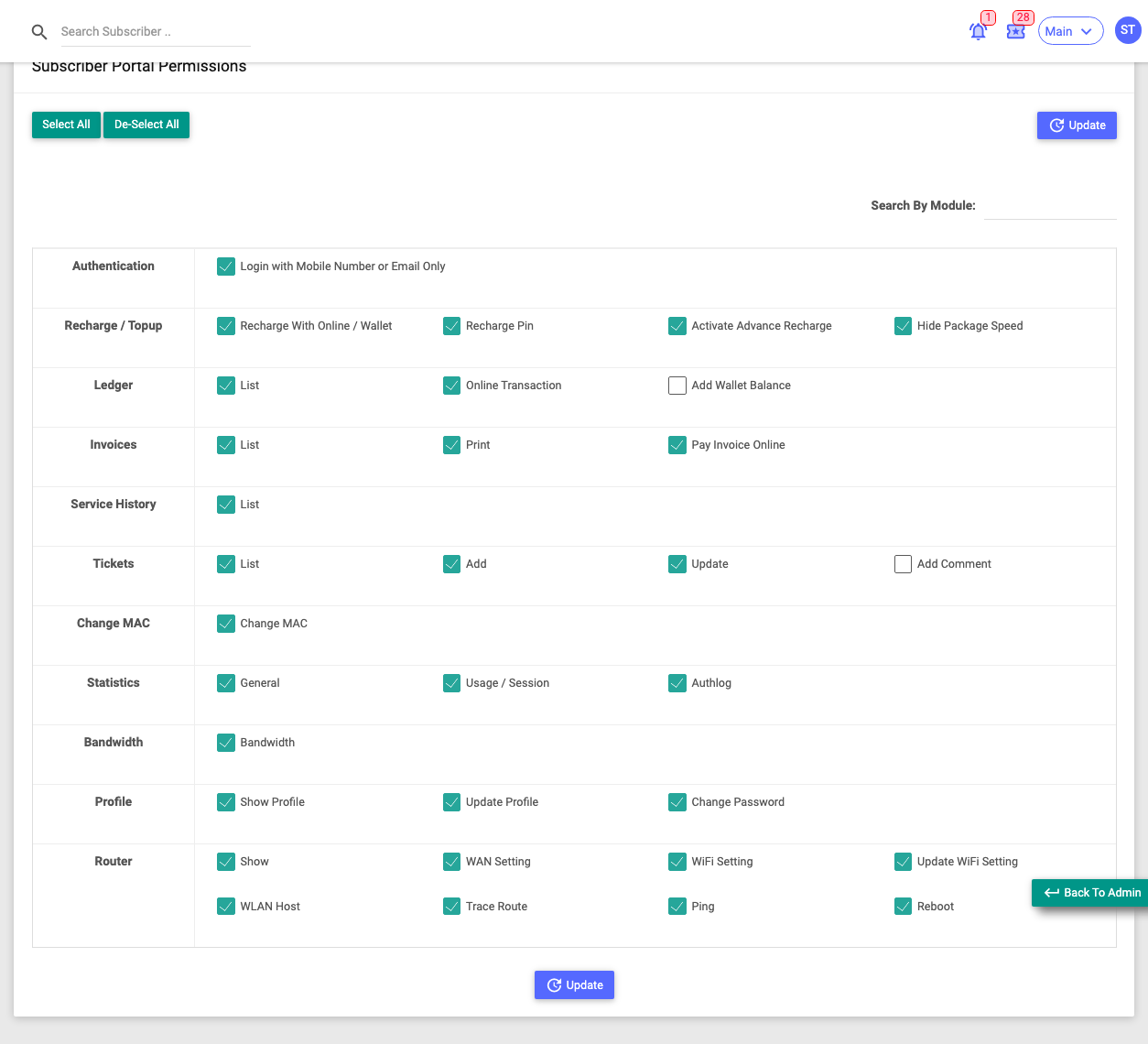Uncheck Trace Route checkbox
1148x1044 pixels.
(x=451, y=907)
